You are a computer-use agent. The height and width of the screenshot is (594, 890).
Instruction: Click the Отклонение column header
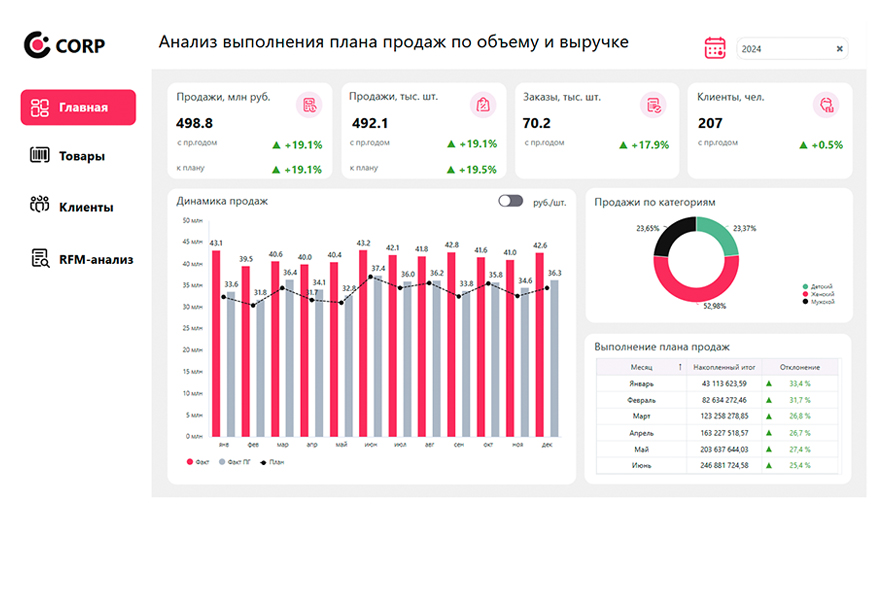tap(800, 367)
